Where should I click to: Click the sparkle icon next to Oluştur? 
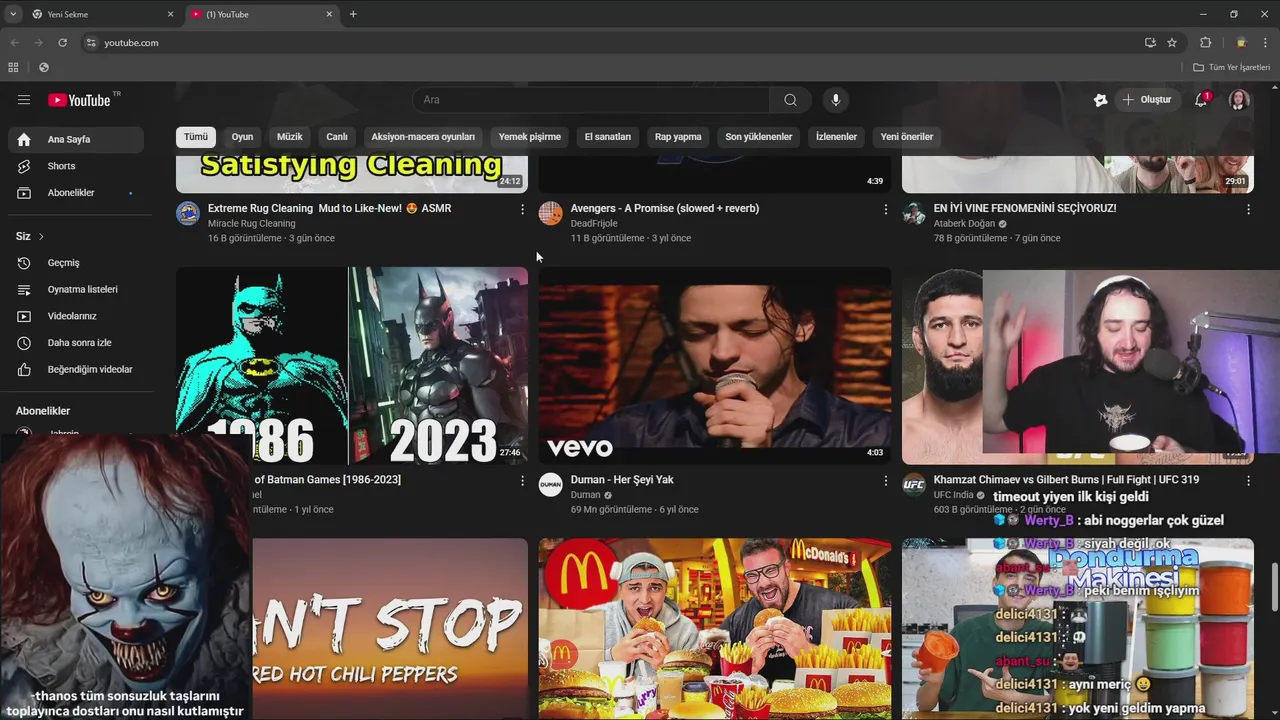tap(1100, 100)
